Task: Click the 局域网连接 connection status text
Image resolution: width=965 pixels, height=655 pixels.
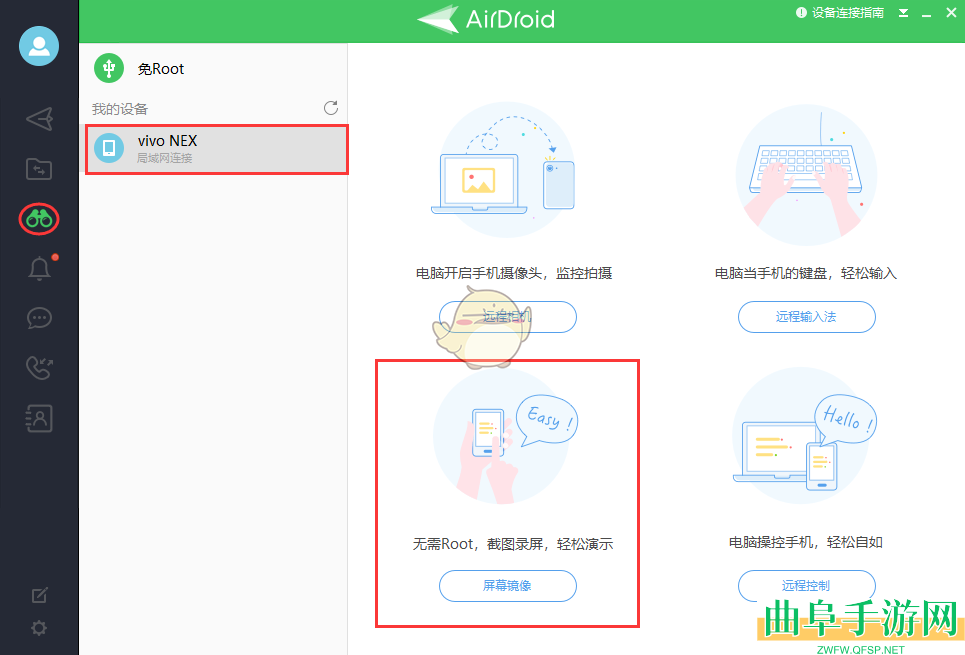Action: 164,158
